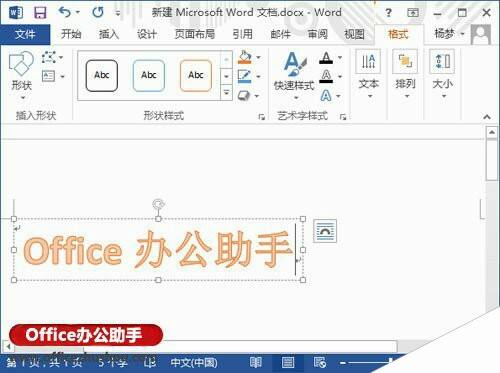Screen dimensions: 500x373
Task: Open the 文件 File tab
Action: tap(25, 34)
